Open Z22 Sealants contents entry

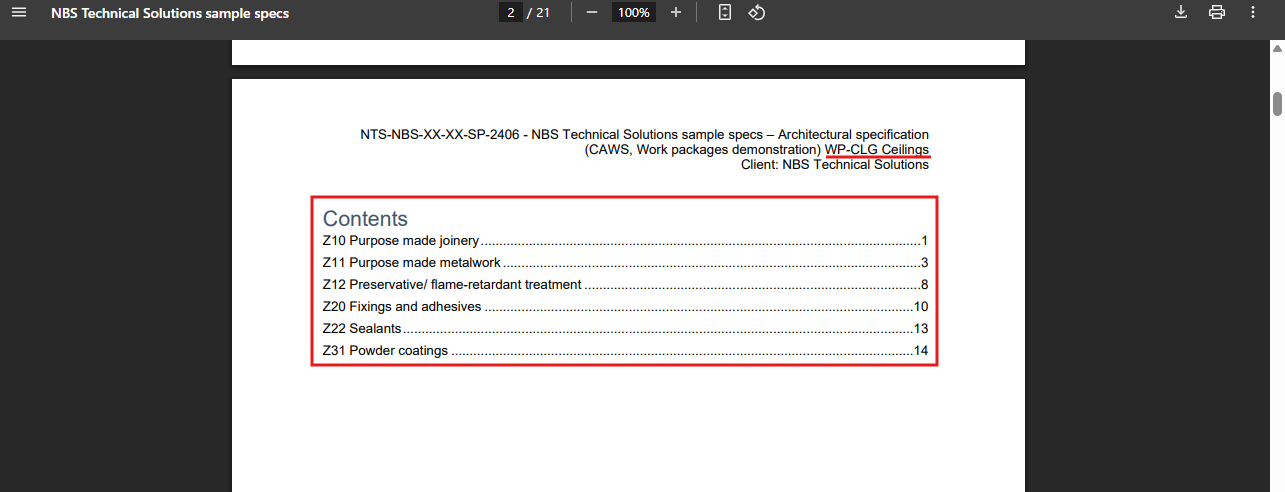click(x=626, y=329)
